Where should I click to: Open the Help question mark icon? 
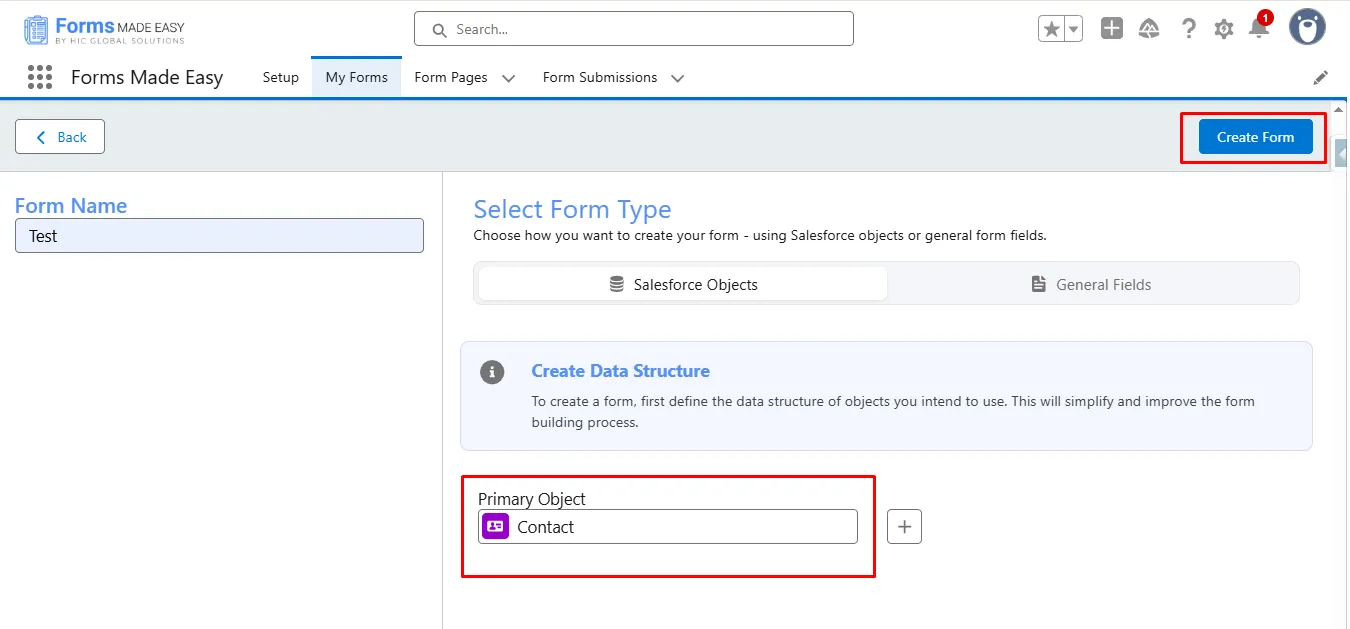1188,29
